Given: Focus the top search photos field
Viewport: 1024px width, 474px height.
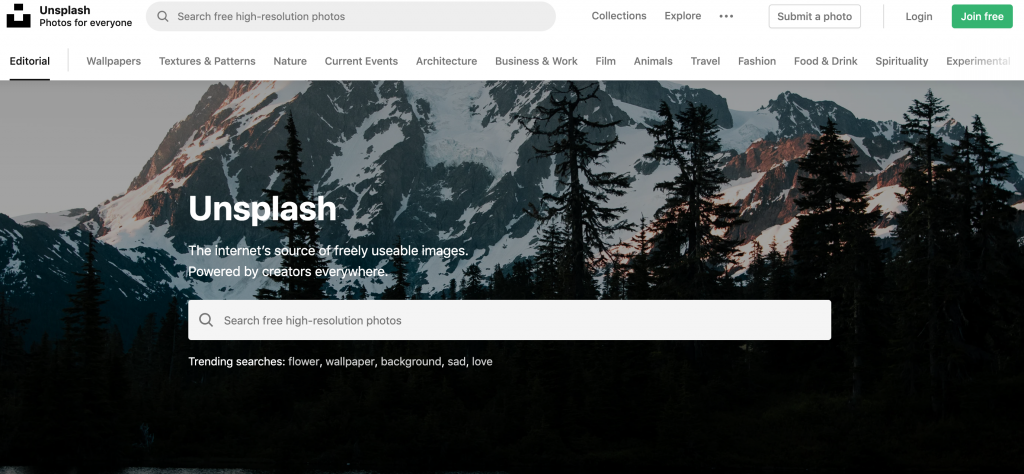Looking at the screenshot, I should coord(351,16).
